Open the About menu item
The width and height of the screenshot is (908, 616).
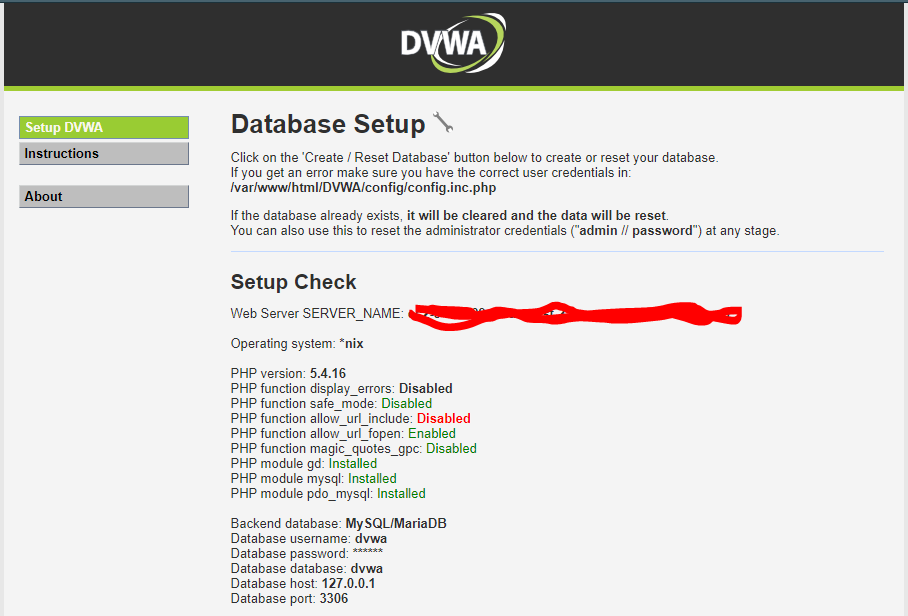coord(104,196)
